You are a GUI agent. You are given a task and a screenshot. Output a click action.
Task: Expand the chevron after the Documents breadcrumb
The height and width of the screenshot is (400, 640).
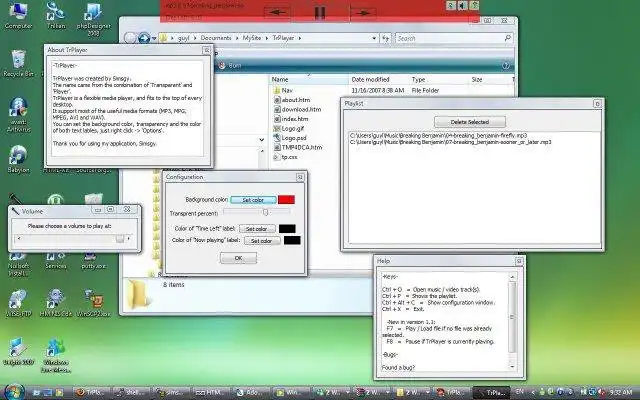point(237,38)
